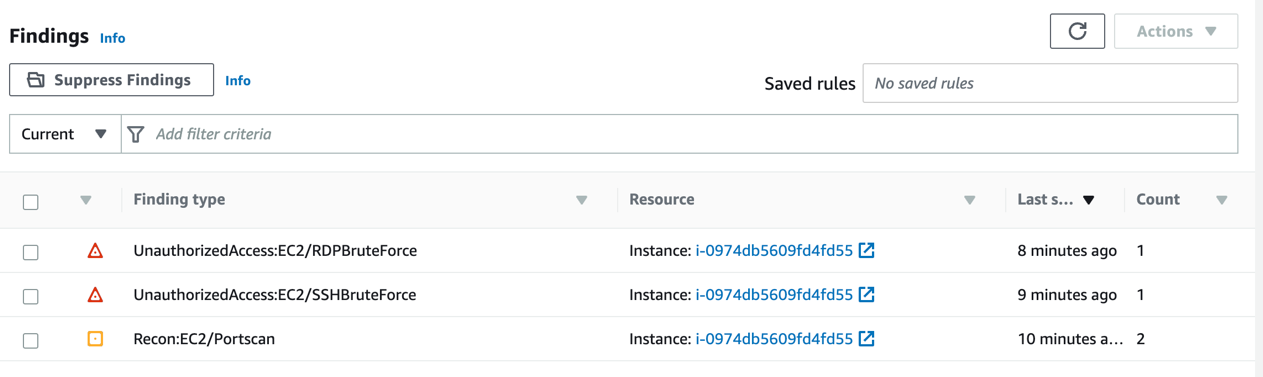This screenshot has width=1263, height=377.
Task: Sort by the Last seen column
Action: point(1056,199)
